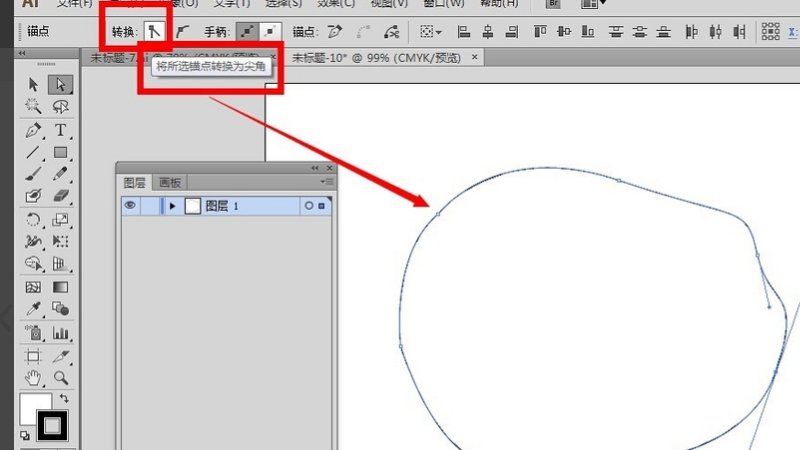Screen dimensions: 800x450
Task: Click Remove selected anchor points icon
Action: pyautogui.click(x=335, y=32)
